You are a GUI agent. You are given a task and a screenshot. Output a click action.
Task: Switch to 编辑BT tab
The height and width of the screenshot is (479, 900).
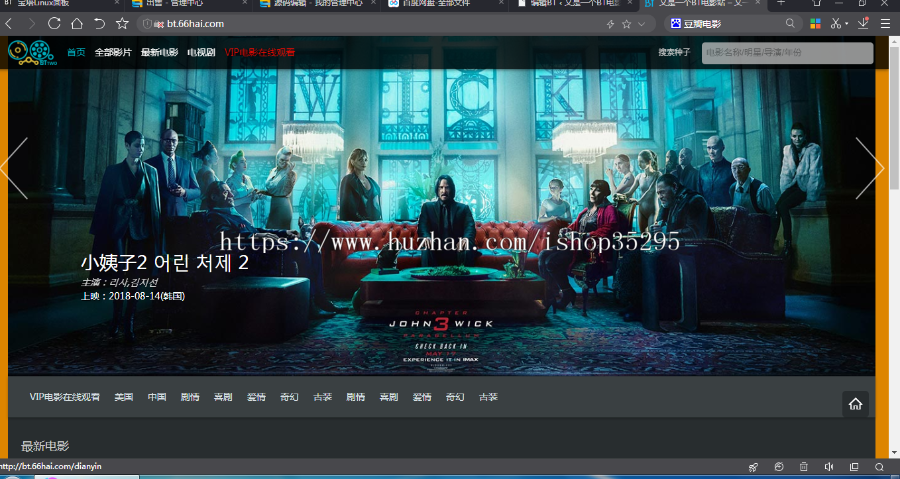tap(573, 3)
